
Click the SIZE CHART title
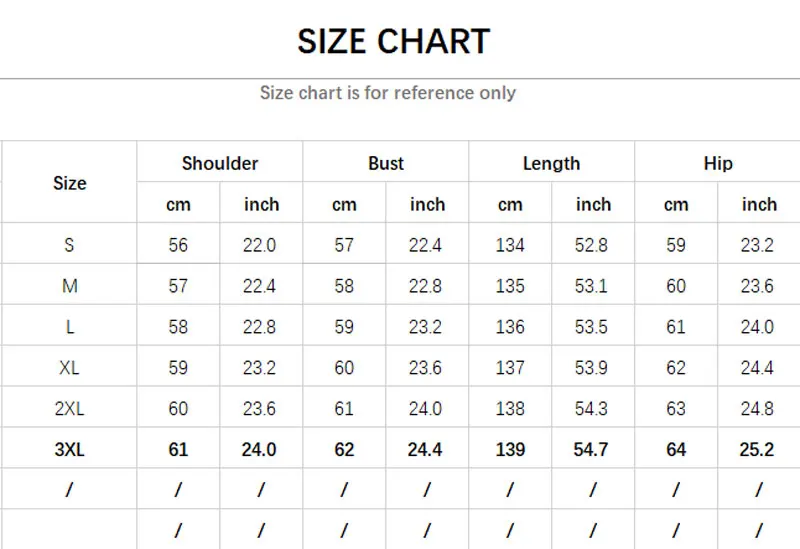(x=393, y=41)
